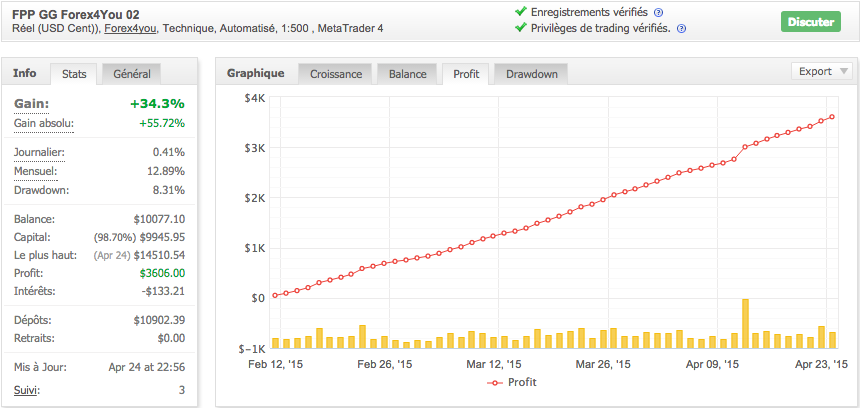Click the Suivi followers label
Viewport: 860px width, 408px height.
tap(28, 389)
